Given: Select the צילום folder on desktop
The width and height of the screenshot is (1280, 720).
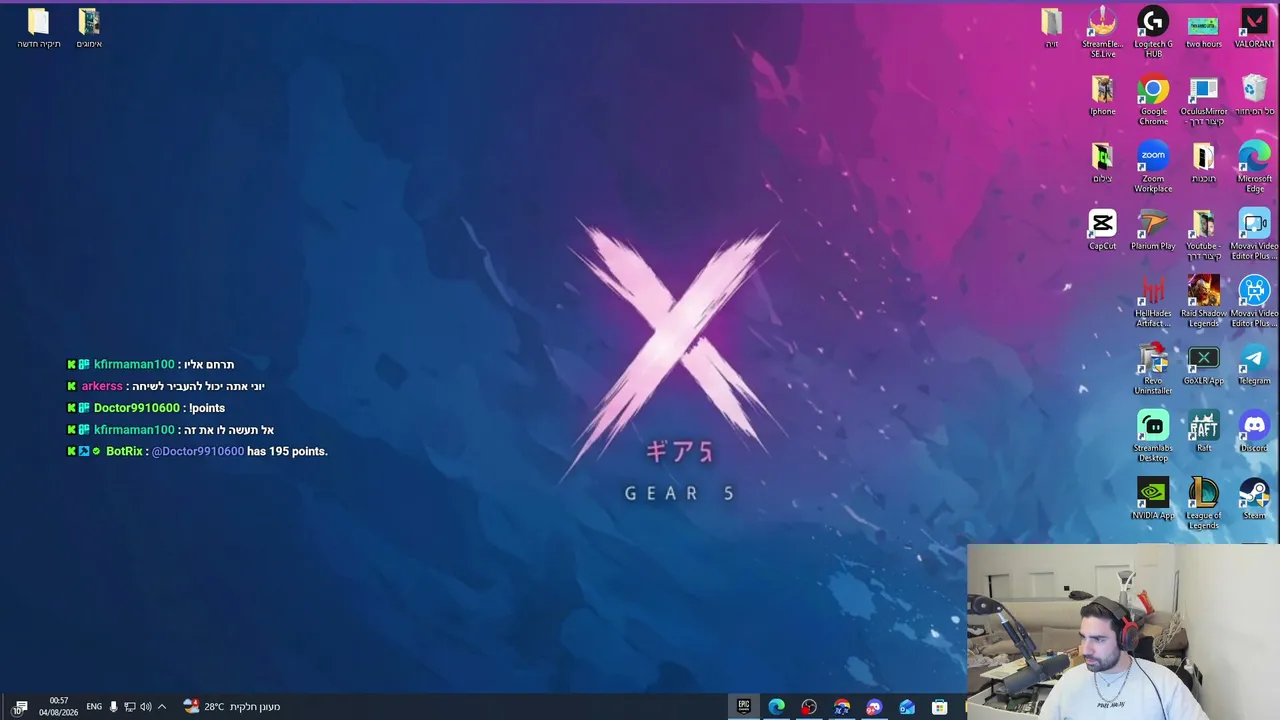Looking at the screenshot, I should [x=1102, y=163].
